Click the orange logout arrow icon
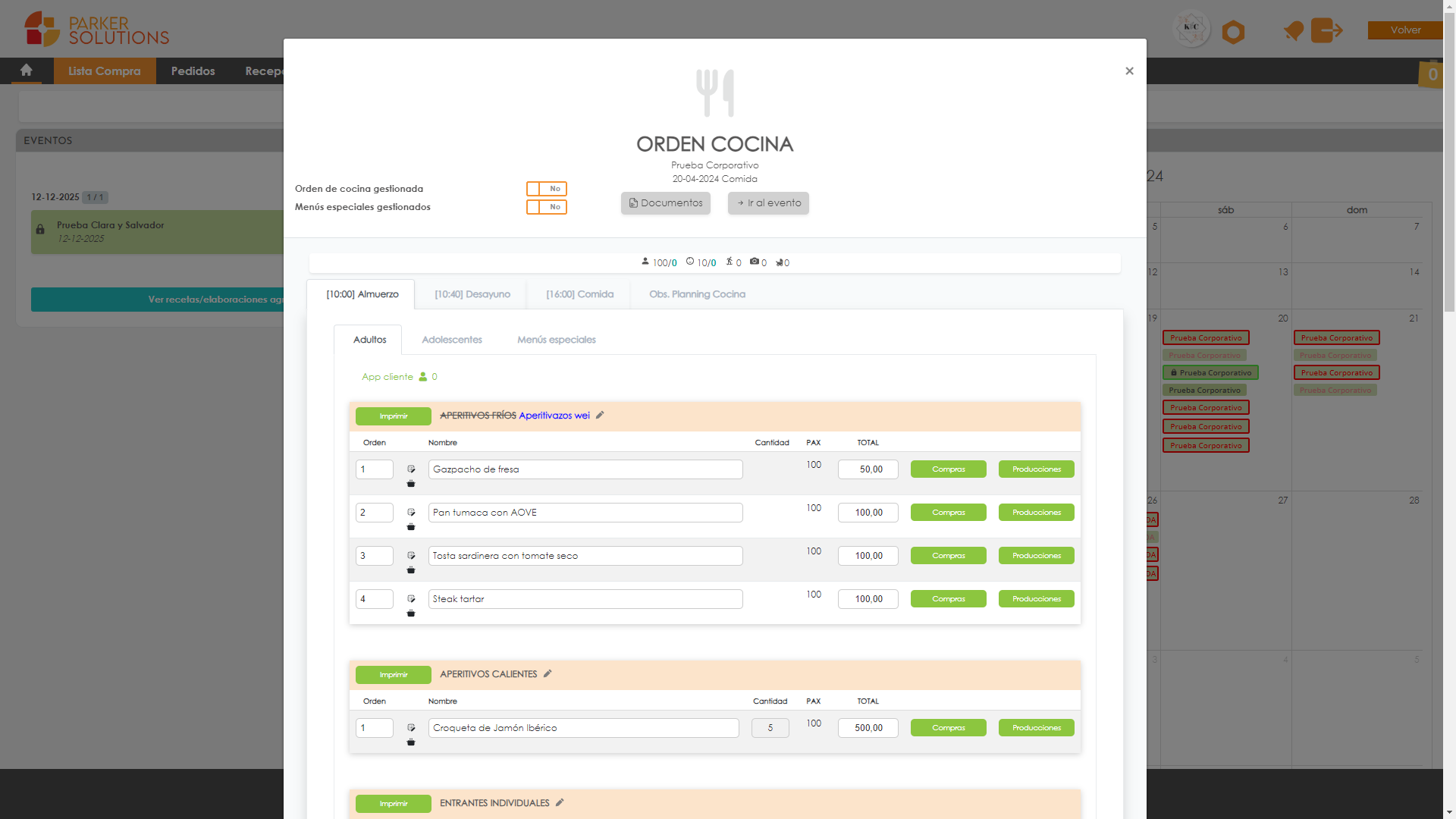The height and width of the screenshot is (819, 1456). click(x=1326, y=30)
